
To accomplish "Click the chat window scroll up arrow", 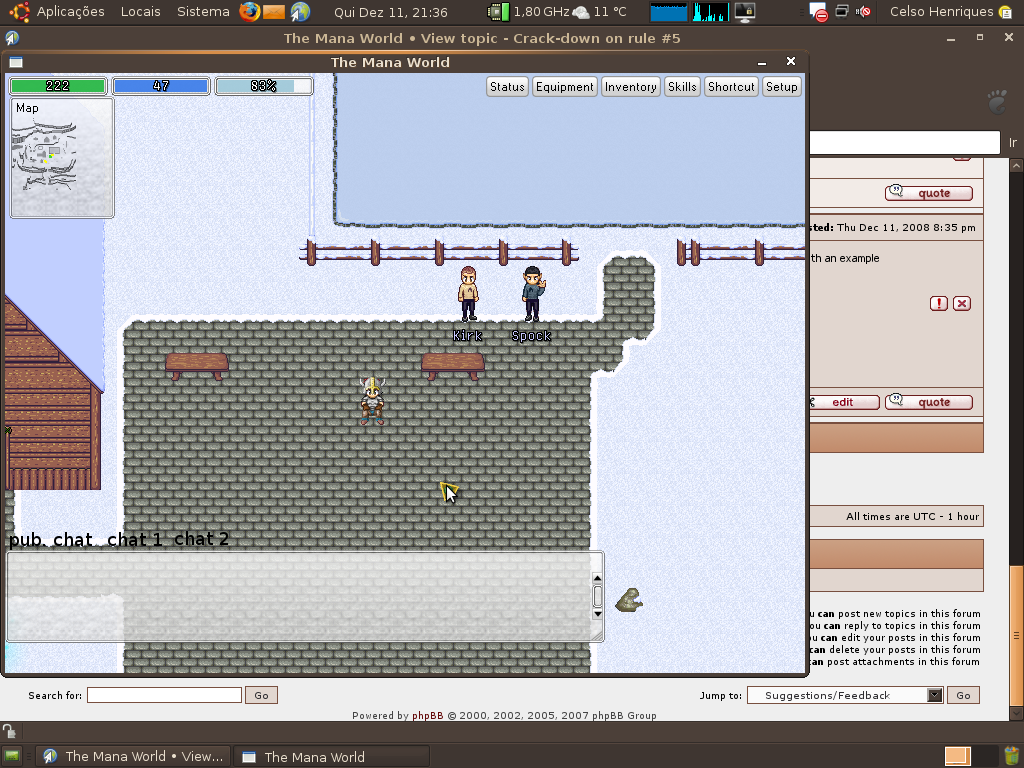I will click(x=597, y=578).
